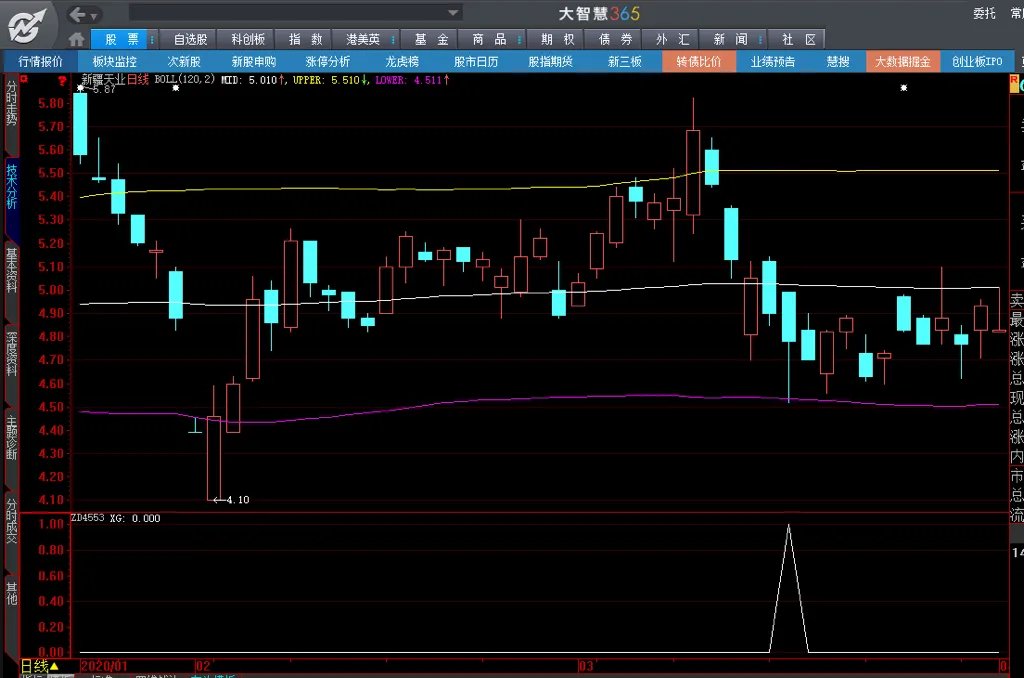This screenshot has height=678, width=1024.
Task: Click the white info marker at top right
Action: [904, 88]
